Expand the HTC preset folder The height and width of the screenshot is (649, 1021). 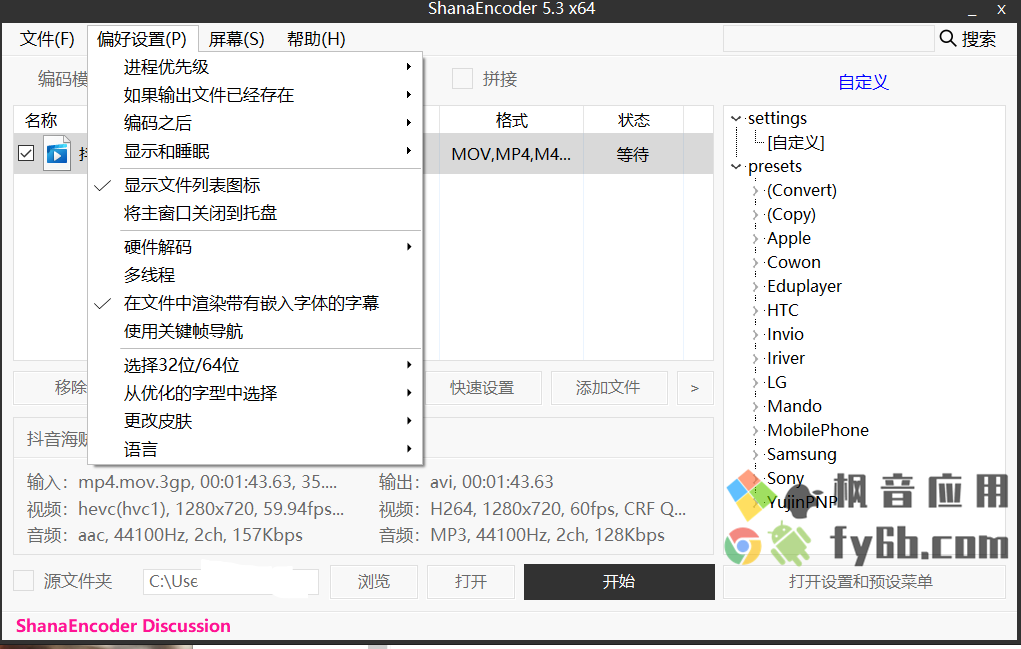(x=755, y=311)
